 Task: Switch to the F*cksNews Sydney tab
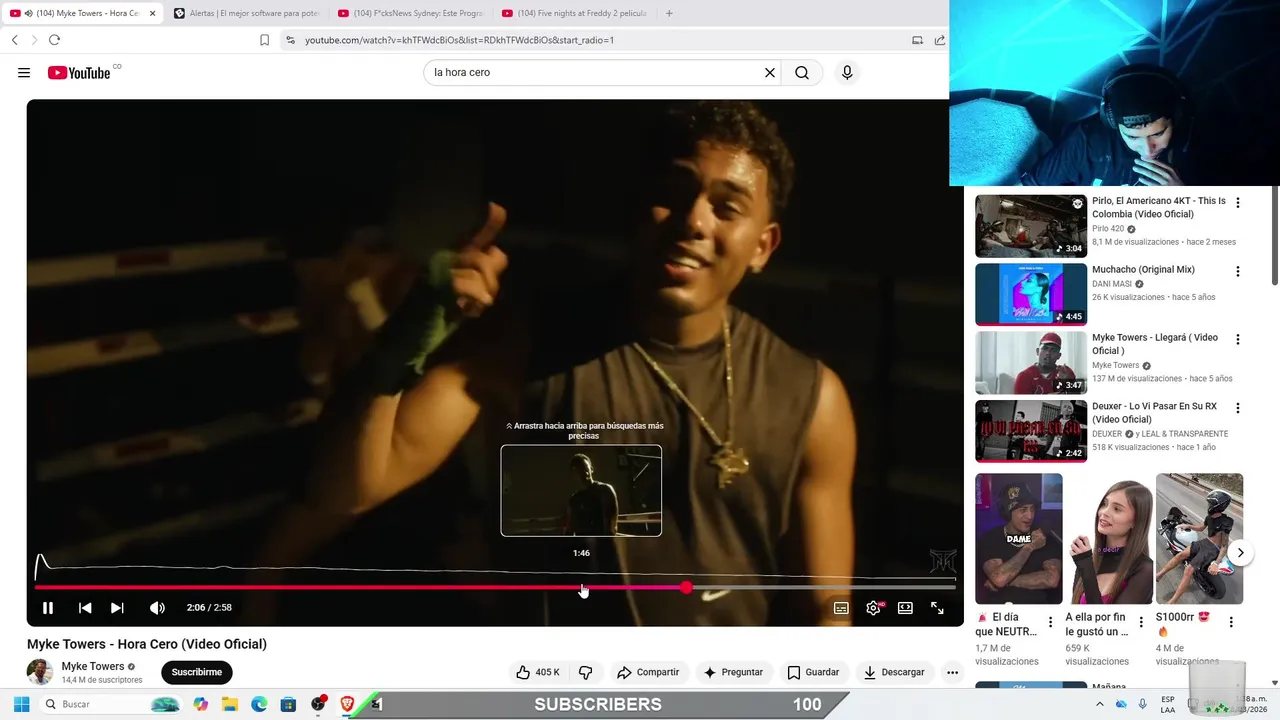(410, 13)
